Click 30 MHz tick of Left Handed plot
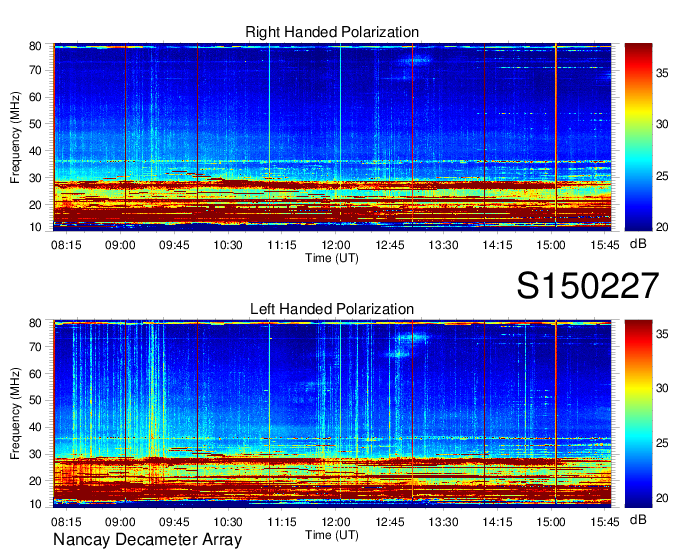 pyautogui.click(x=35, y=454)
